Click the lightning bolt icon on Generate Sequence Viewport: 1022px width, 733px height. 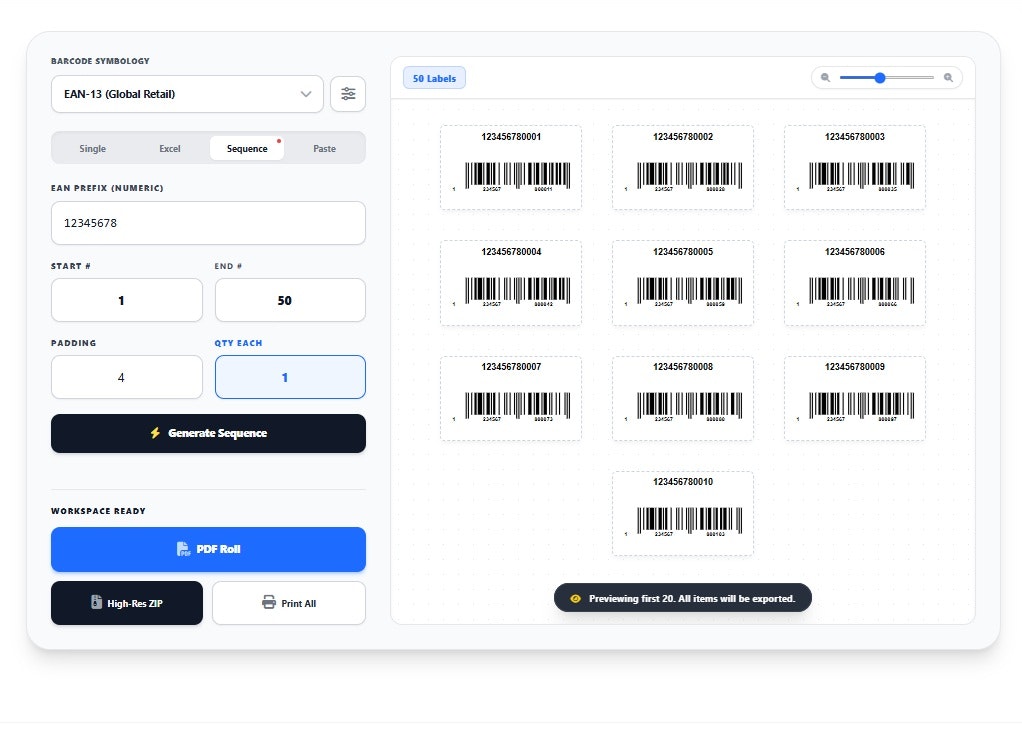155,433
